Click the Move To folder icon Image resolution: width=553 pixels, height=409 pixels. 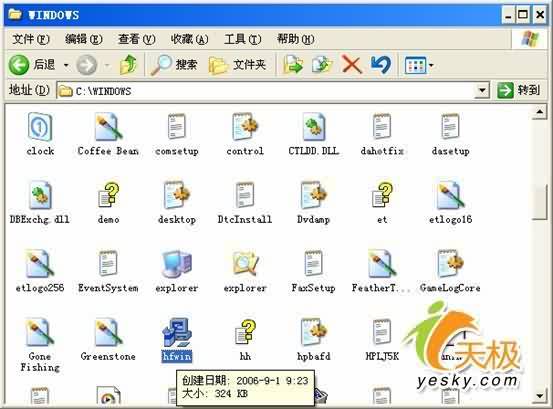click(x=293, y=65)
